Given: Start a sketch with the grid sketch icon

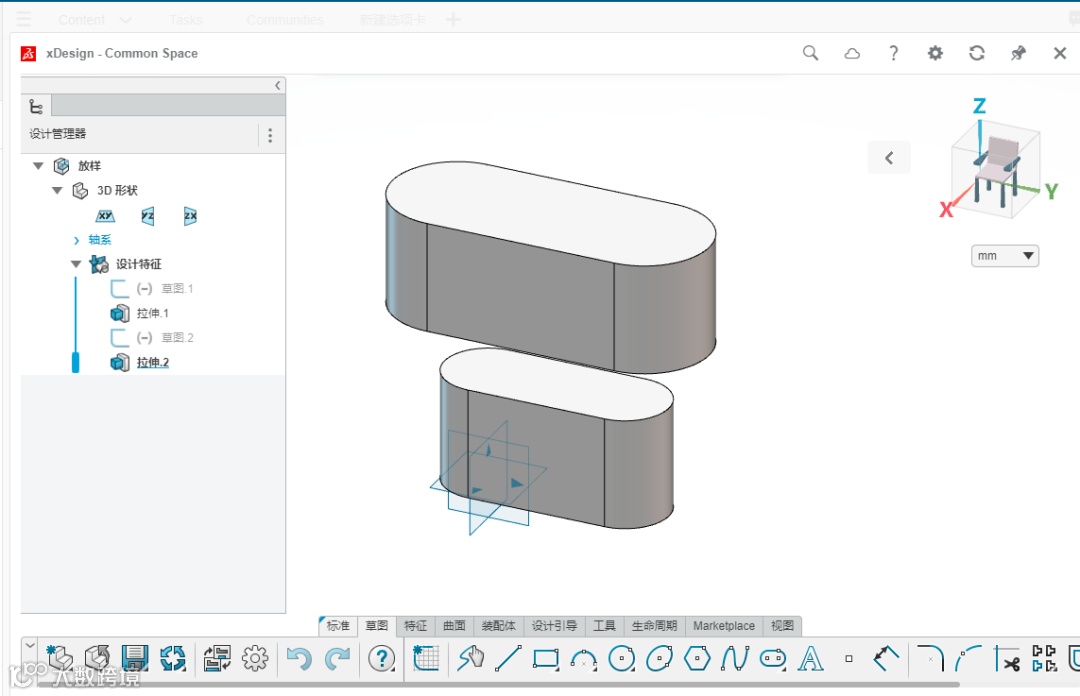Looking at the screenshot, I should [x=426, y=658].
